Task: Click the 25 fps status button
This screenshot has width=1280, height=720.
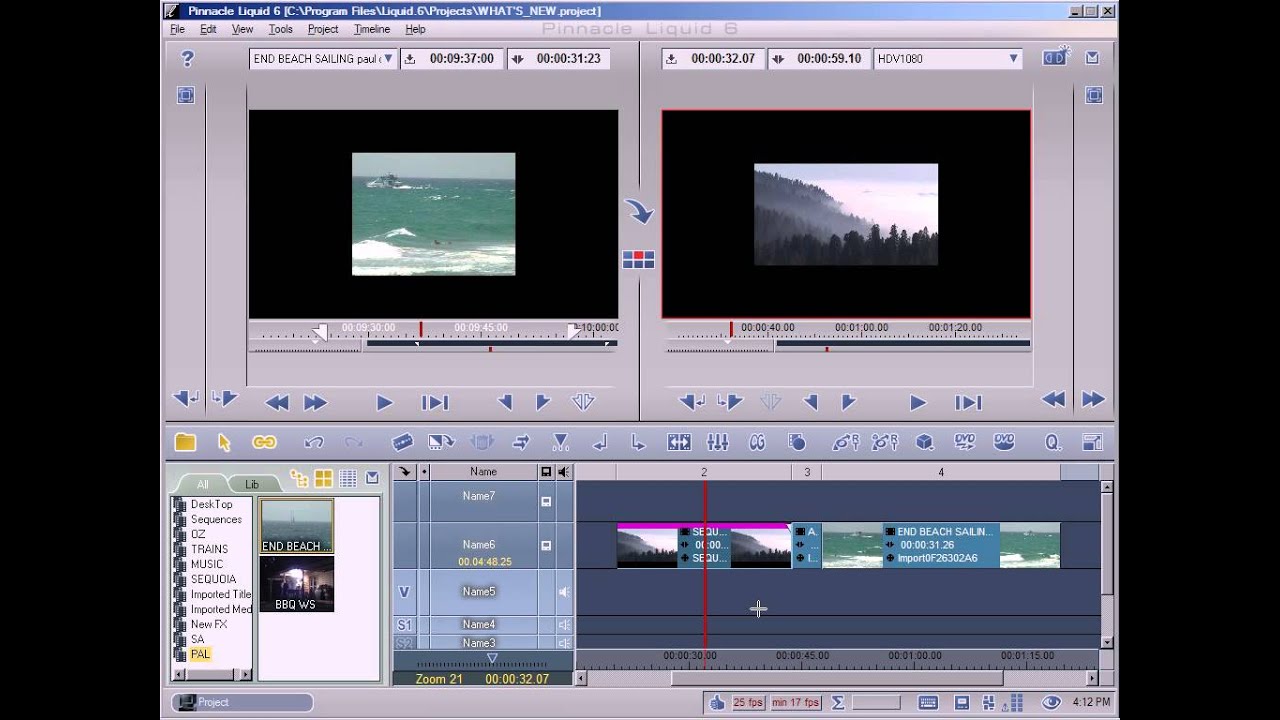Action: point(748,702)
